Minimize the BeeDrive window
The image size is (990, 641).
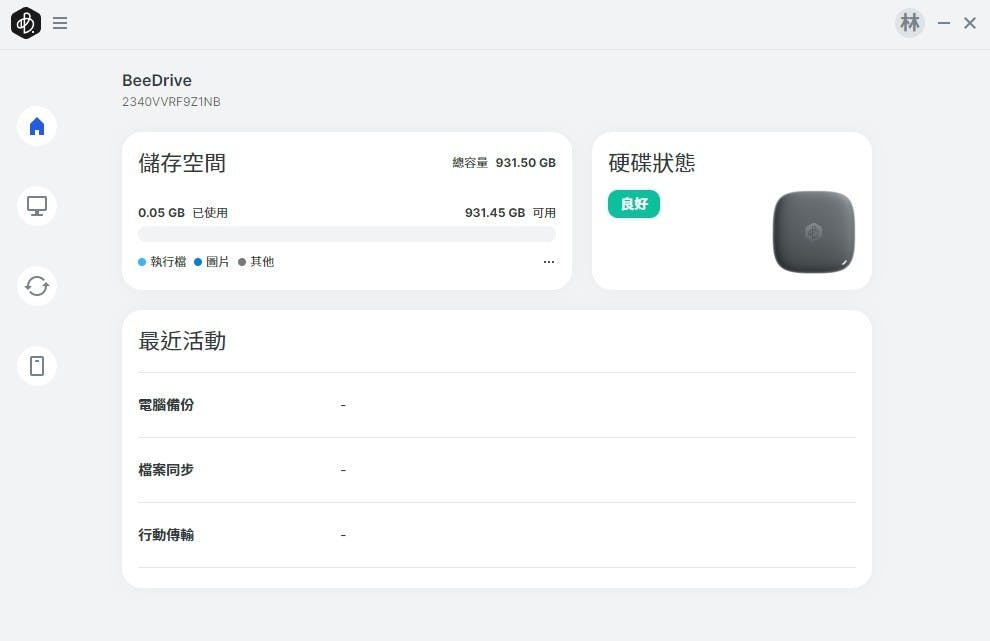[x=944, y=23]
